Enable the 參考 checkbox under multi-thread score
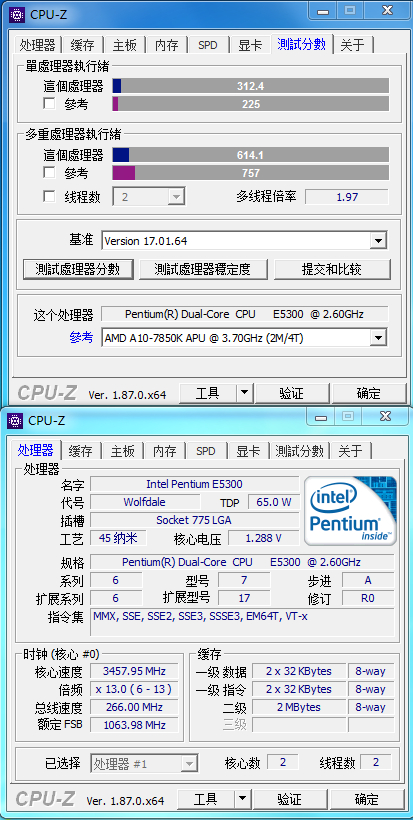Viewport: 413px width, 820px height. tap(49, 172)
